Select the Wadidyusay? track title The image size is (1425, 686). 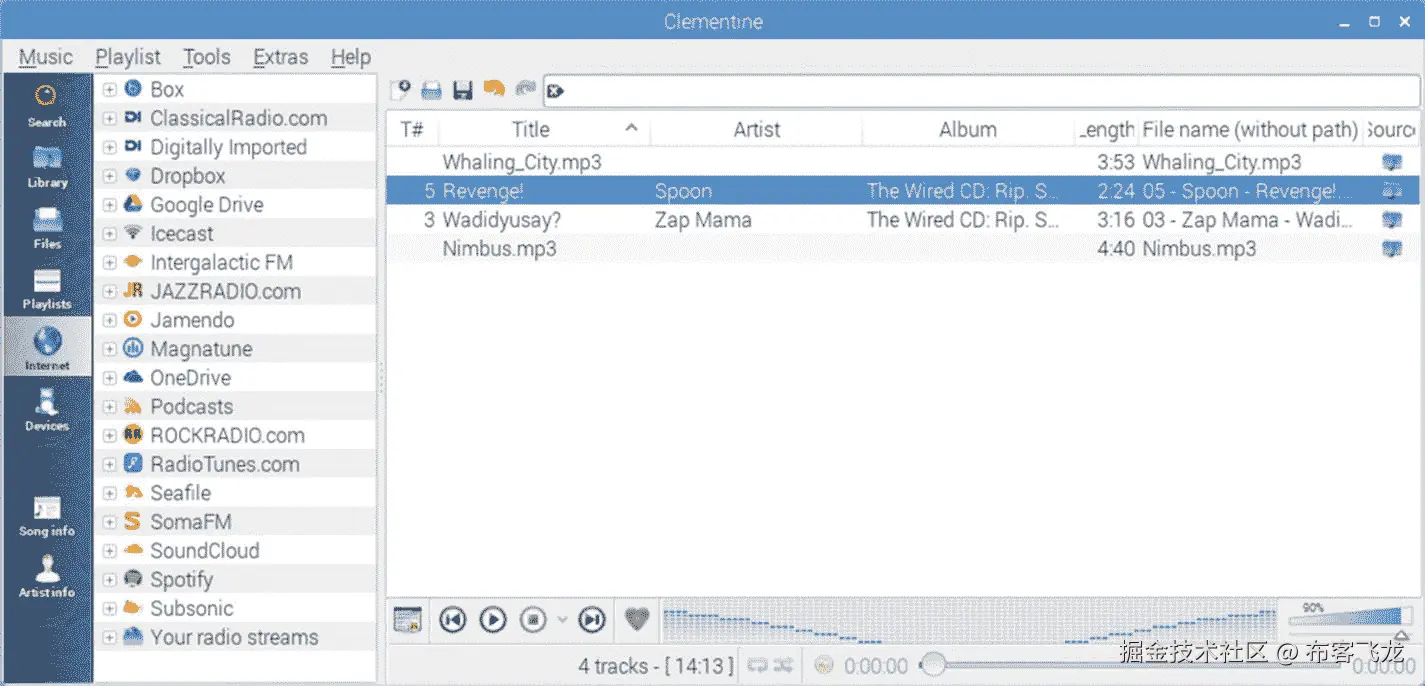click(x=501, y=220)
